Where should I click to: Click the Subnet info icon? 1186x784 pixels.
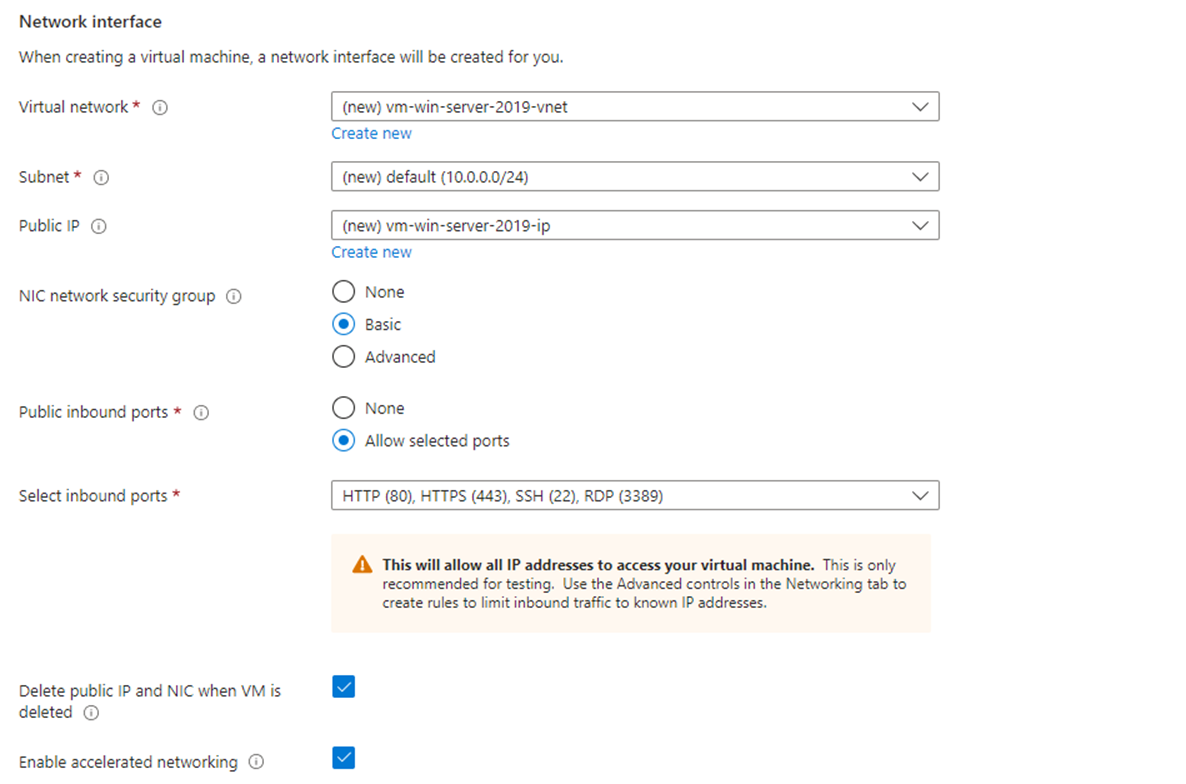(x=100, y=177)
